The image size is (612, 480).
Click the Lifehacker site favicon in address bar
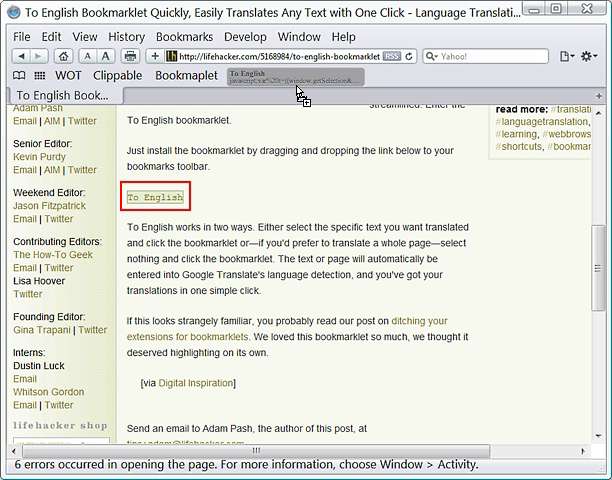(171, 57)
